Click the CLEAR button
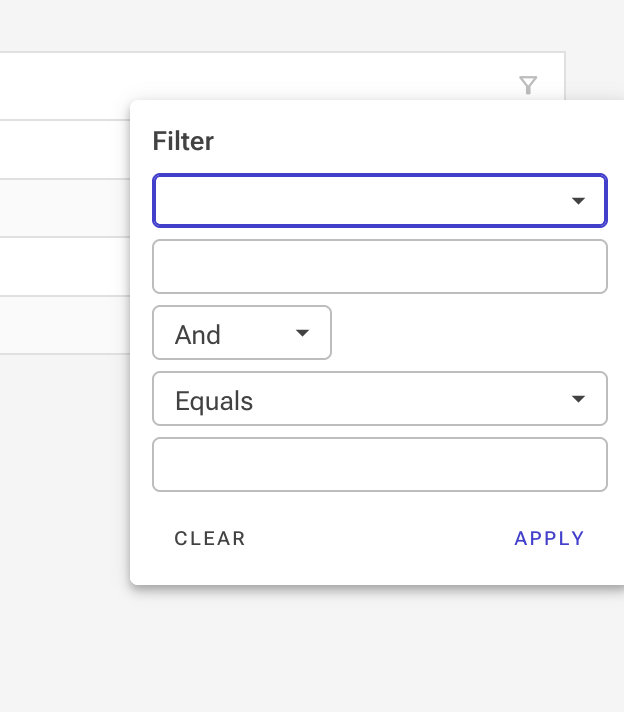The height and width of the screenshot is (712, 624). 210,539
